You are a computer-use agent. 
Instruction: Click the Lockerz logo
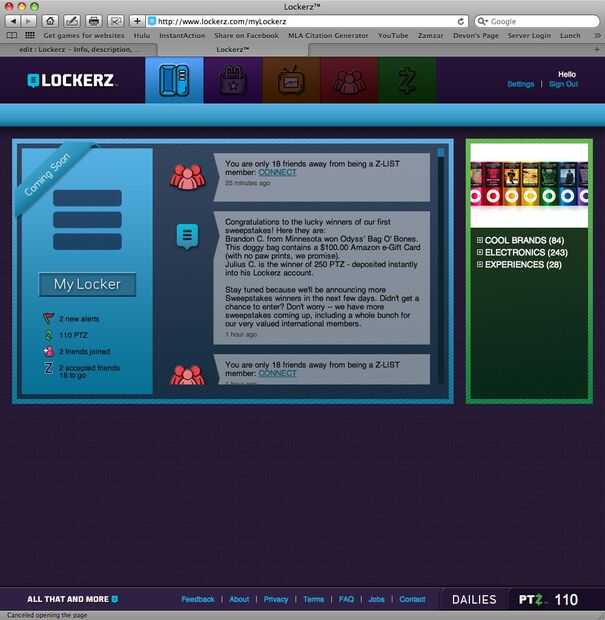71,80
